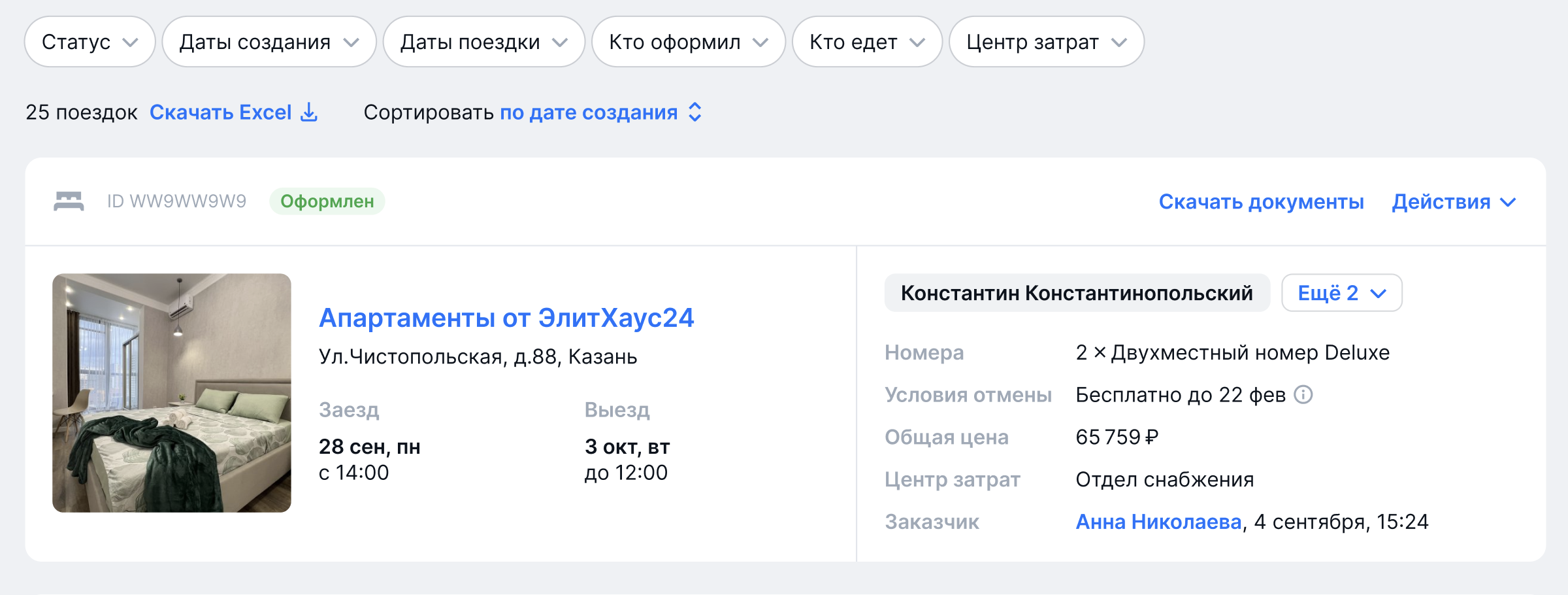Open the Даты поездки filter

483,42
